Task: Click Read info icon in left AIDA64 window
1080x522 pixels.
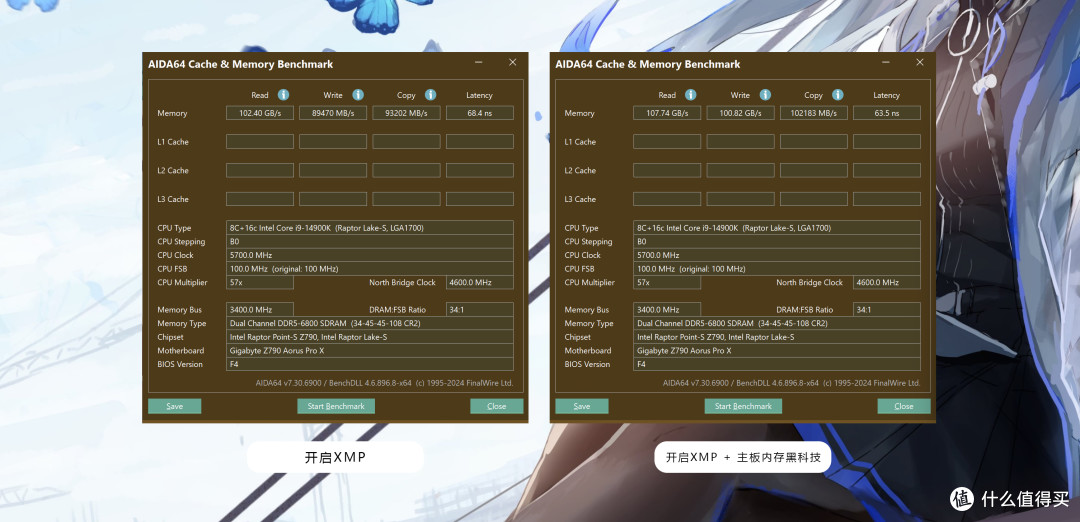Action: coord(283,95)
